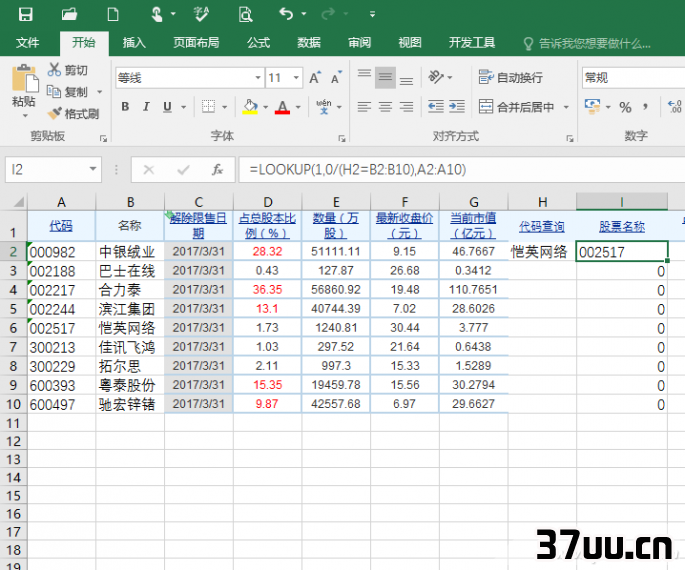Viewport: 685px width, 570px height.
Task: Click the New blank document icon
Action: [113, 14]
